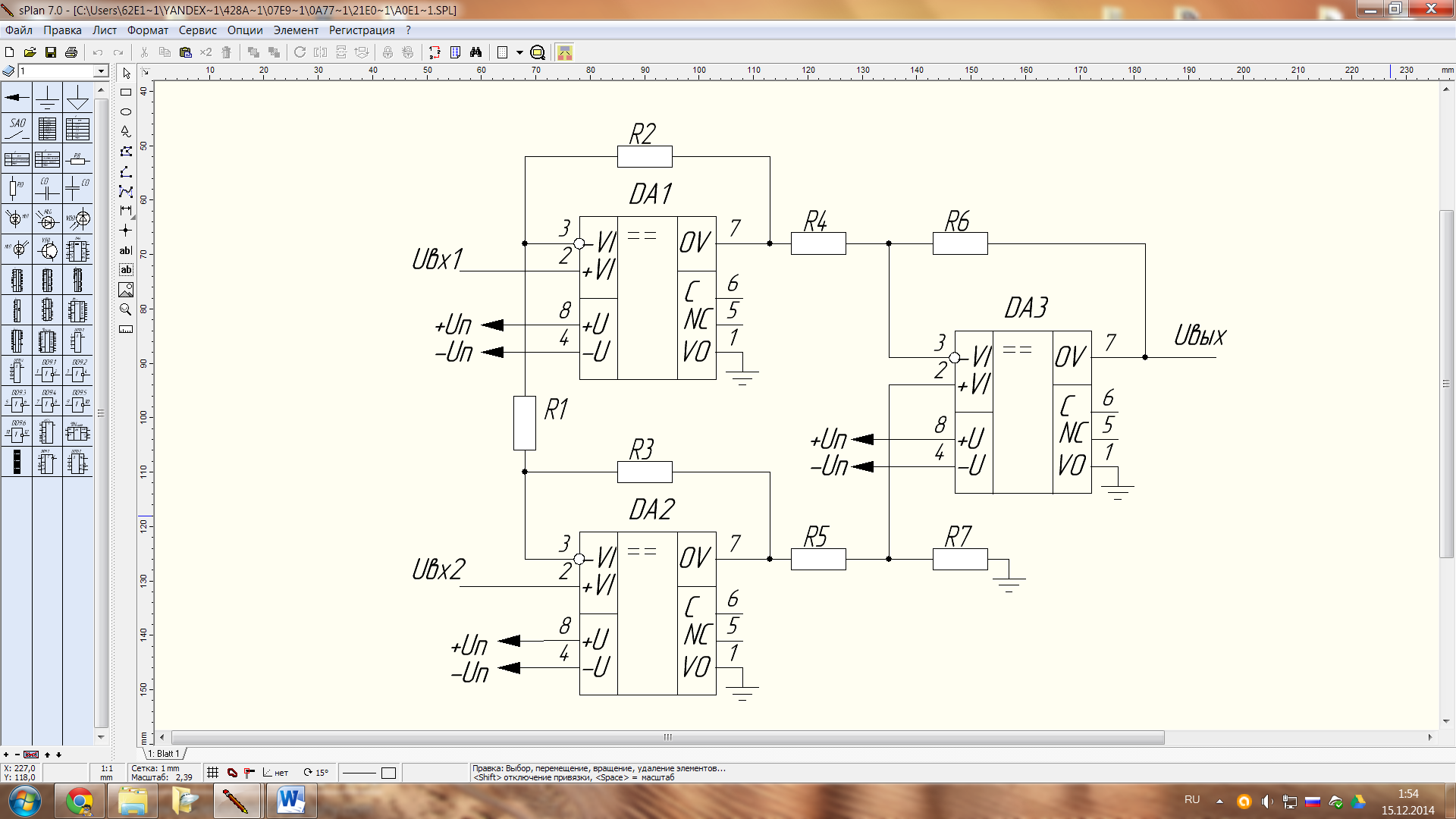
Task: Open search with the binoculars icon
Action: click(x=475, y=52)
